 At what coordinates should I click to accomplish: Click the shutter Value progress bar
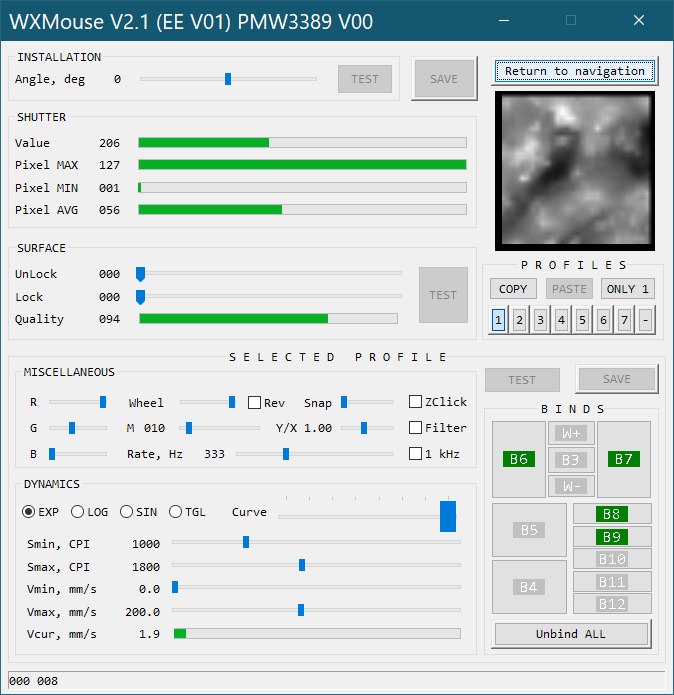click(x=303, y=142)
